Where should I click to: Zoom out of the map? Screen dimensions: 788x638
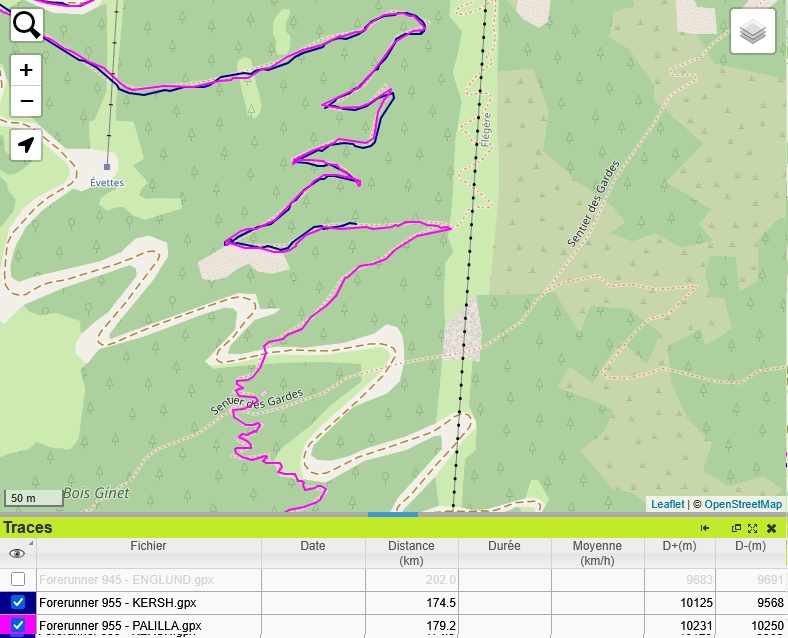click(x=26, y=101)
